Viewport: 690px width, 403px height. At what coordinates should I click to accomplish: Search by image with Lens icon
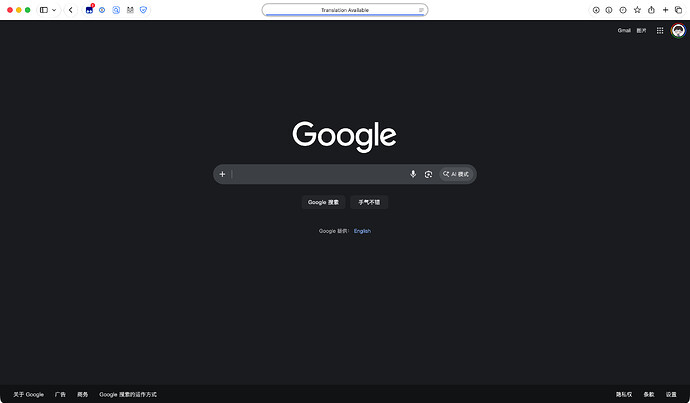(428, 174)
